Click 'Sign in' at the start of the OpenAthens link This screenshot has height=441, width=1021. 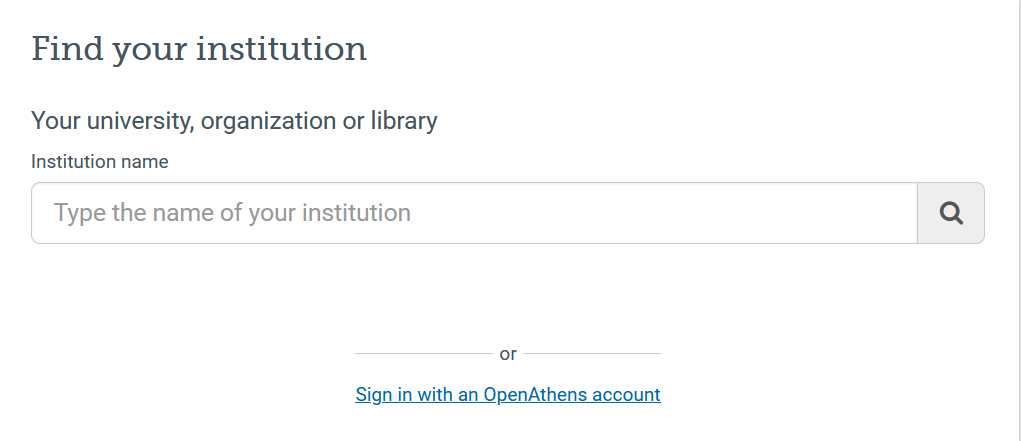click(x=383, y=394)
